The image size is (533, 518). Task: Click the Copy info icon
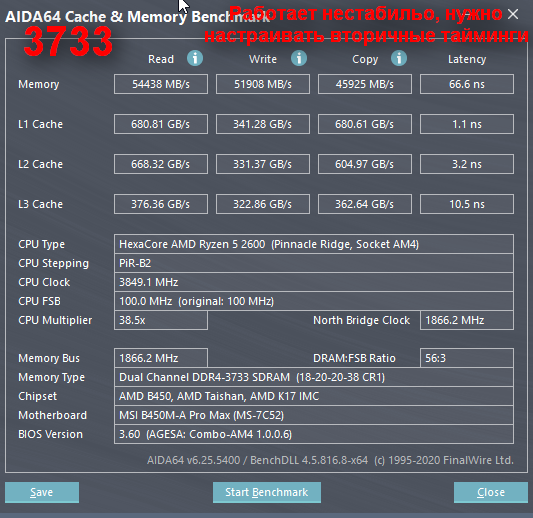pyautogui.click(x=399, y=58)
